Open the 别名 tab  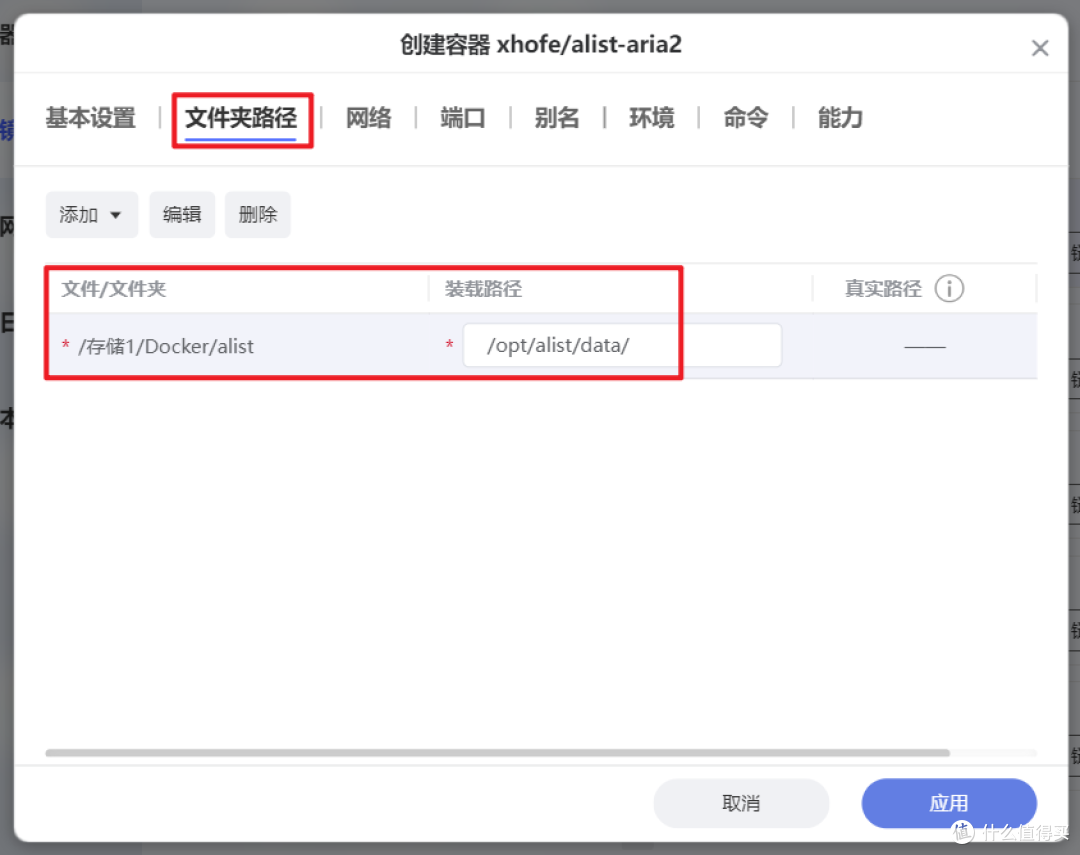[x=557, y=118]
